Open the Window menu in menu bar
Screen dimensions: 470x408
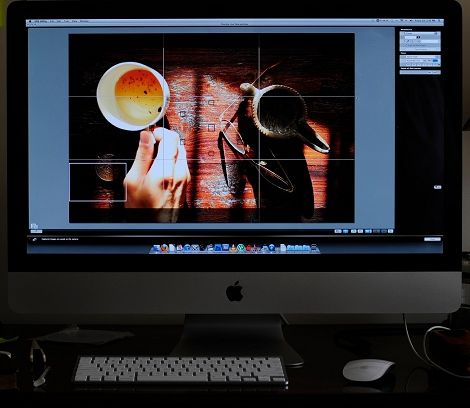84,21
